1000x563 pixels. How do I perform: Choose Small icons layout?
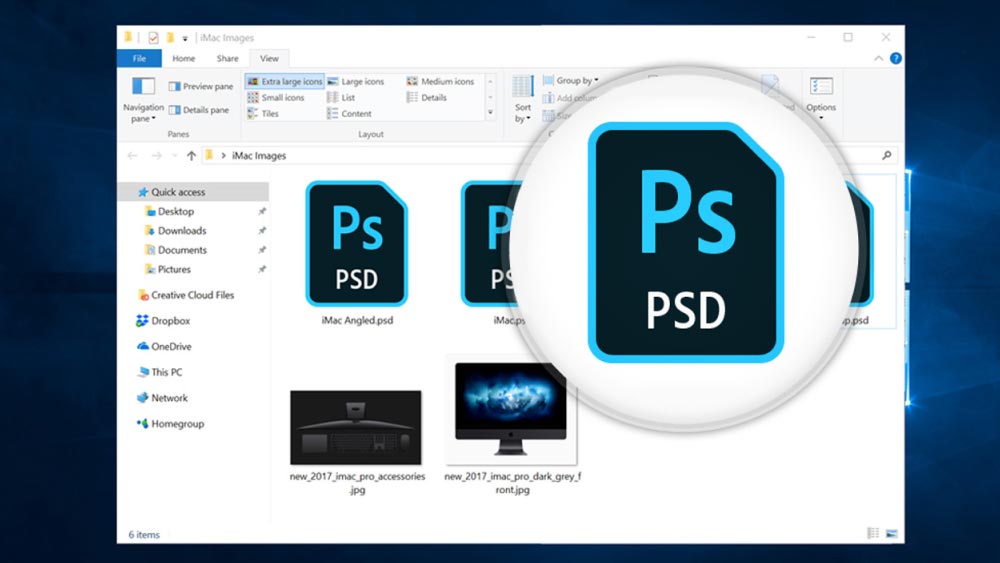point(276,98)
